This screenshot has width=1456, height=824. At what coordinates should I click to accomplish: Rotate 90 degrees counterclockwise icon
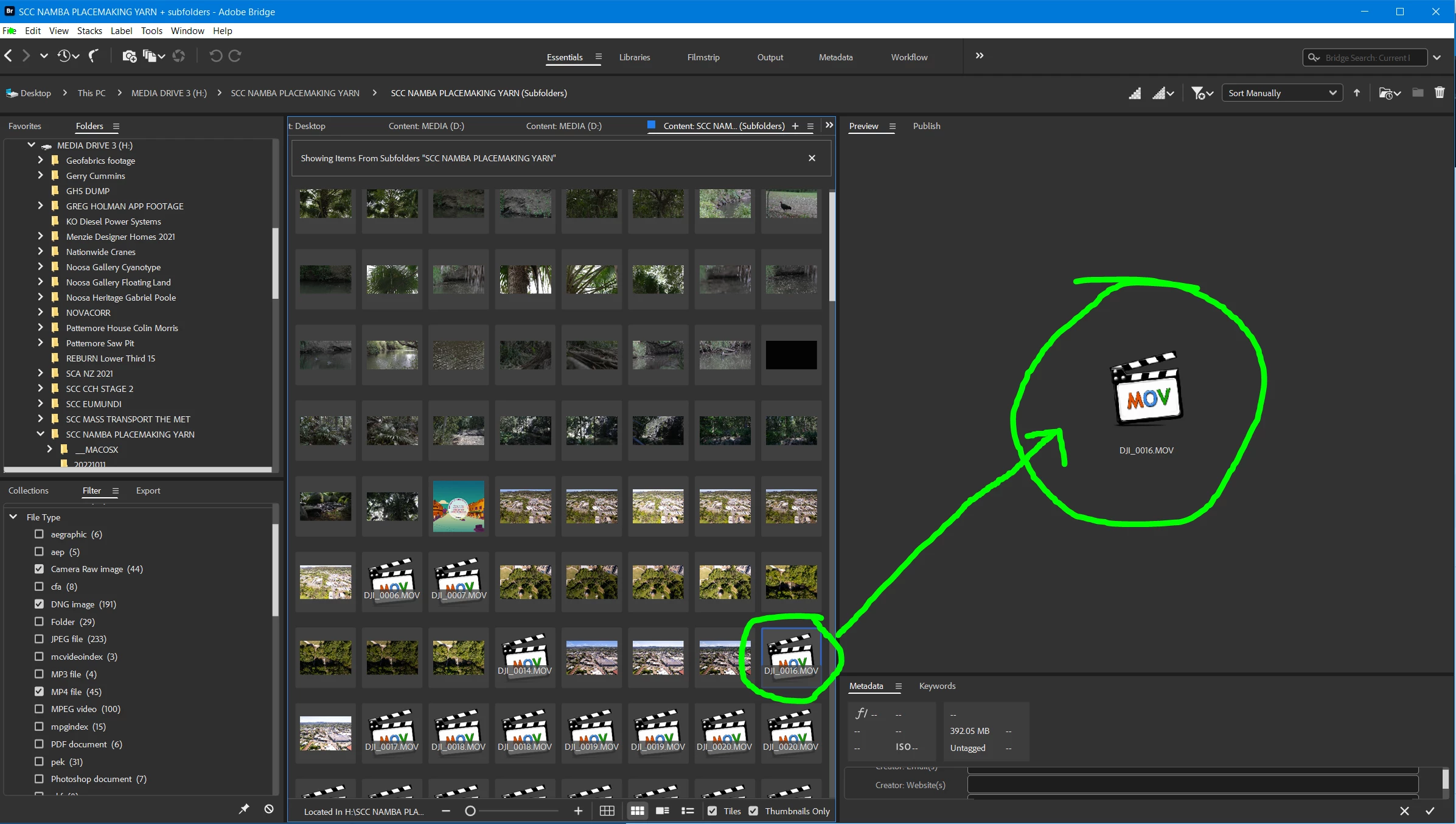coord(215,56)
